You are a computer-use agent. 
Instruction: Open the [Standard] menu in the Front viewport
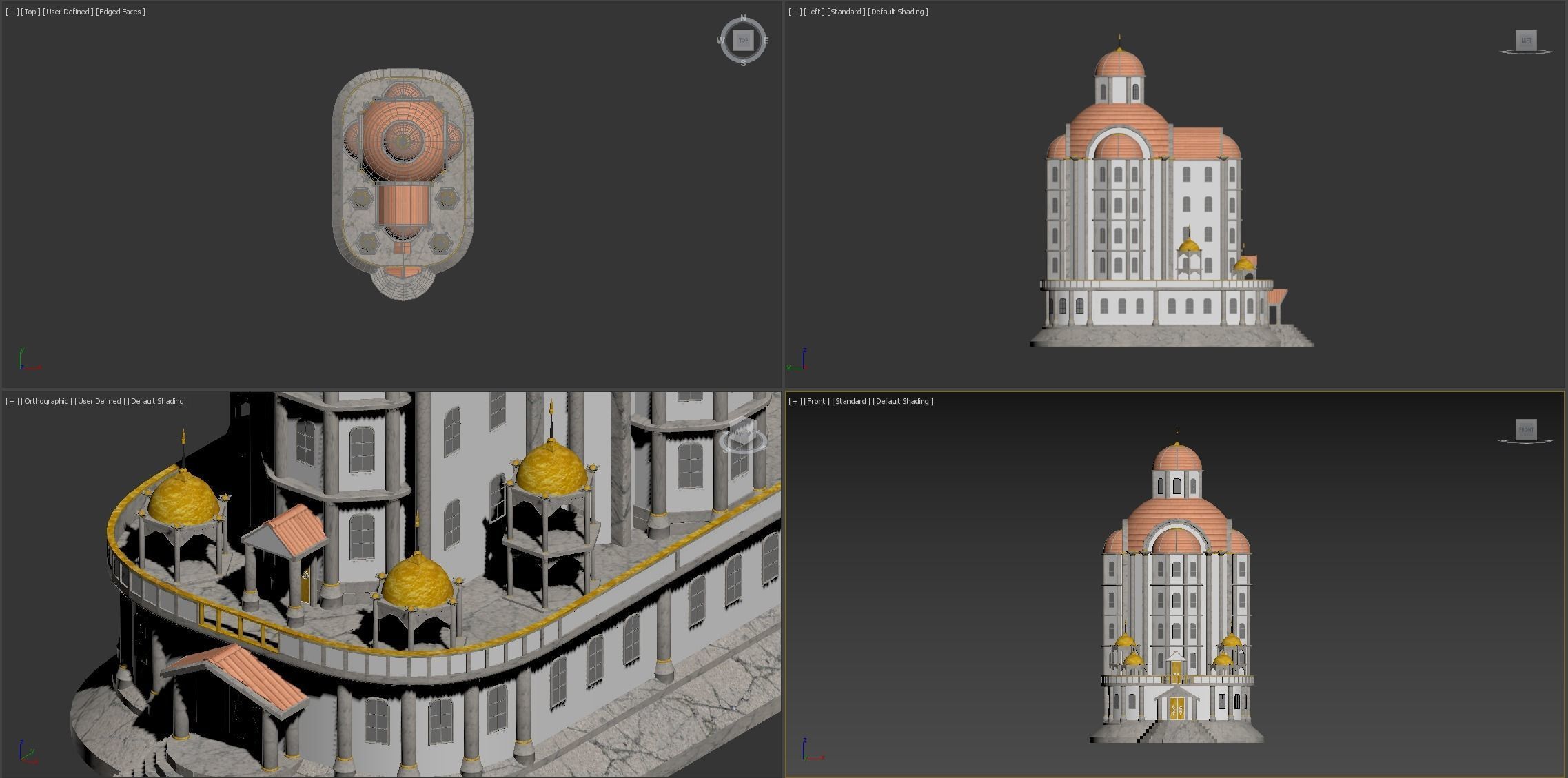[x=851, y=401]
